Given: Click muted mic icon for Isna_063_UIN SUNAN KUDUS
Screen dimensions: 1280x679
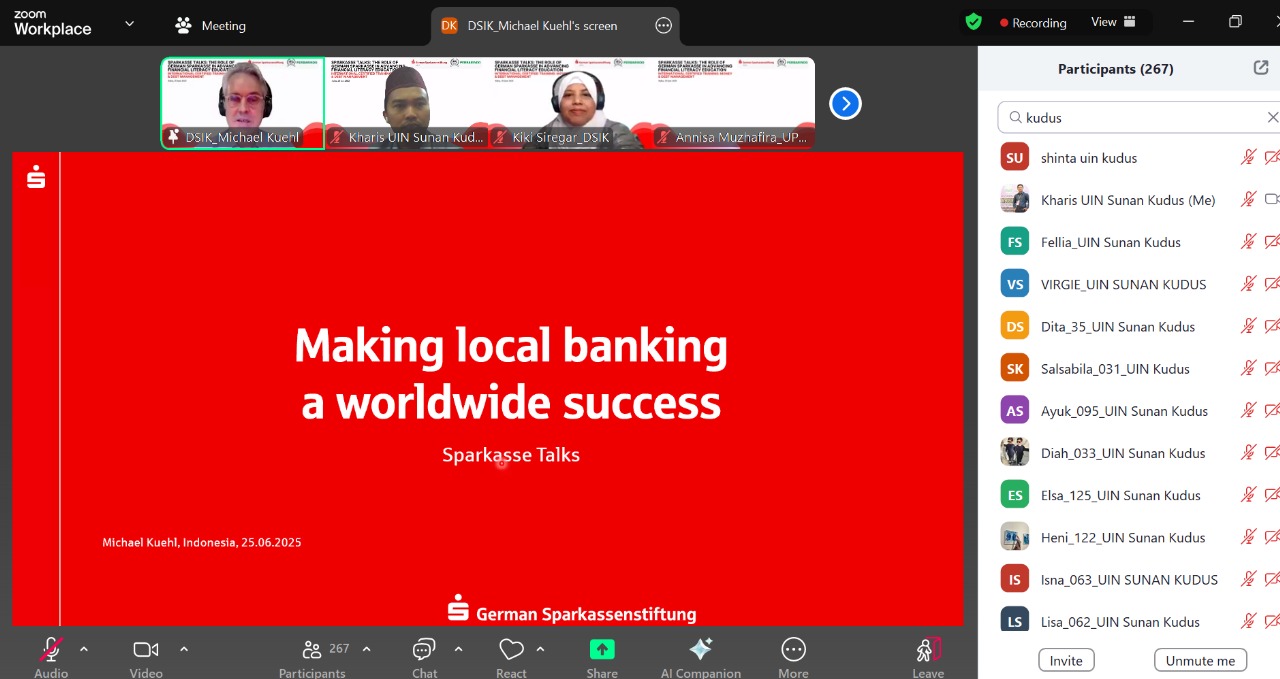Looking at the screenshot, I should [1248, 579].
